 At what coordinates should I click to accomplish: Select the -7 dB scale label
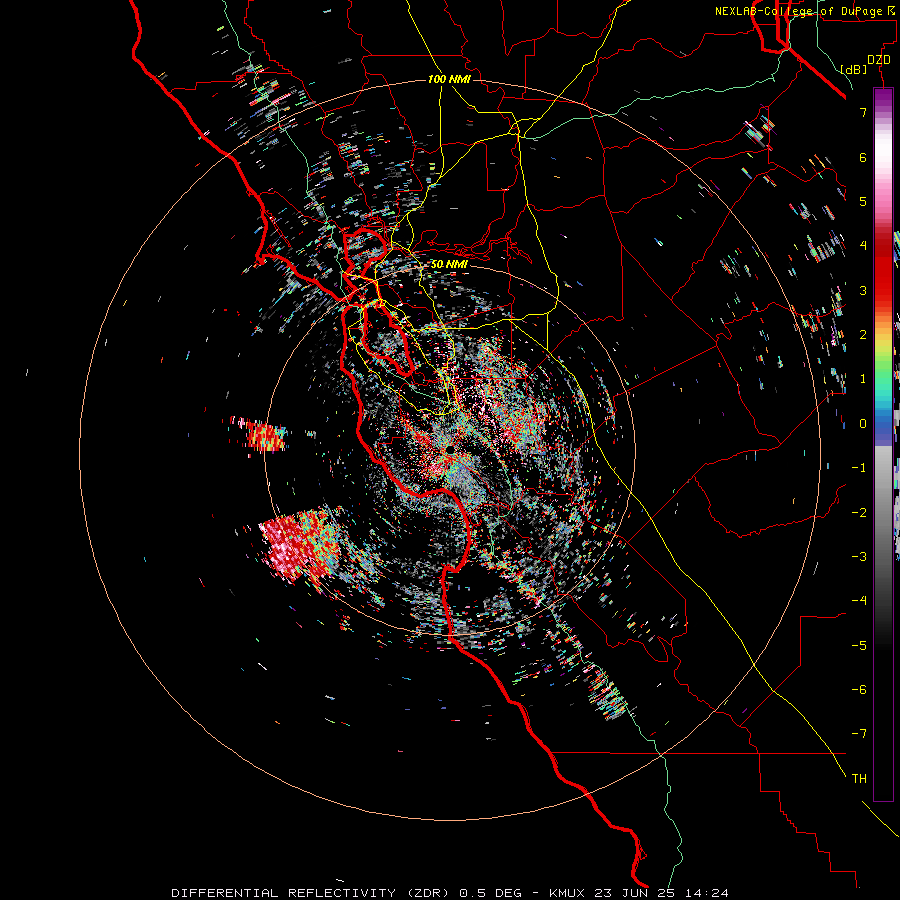tap(859, 734)
